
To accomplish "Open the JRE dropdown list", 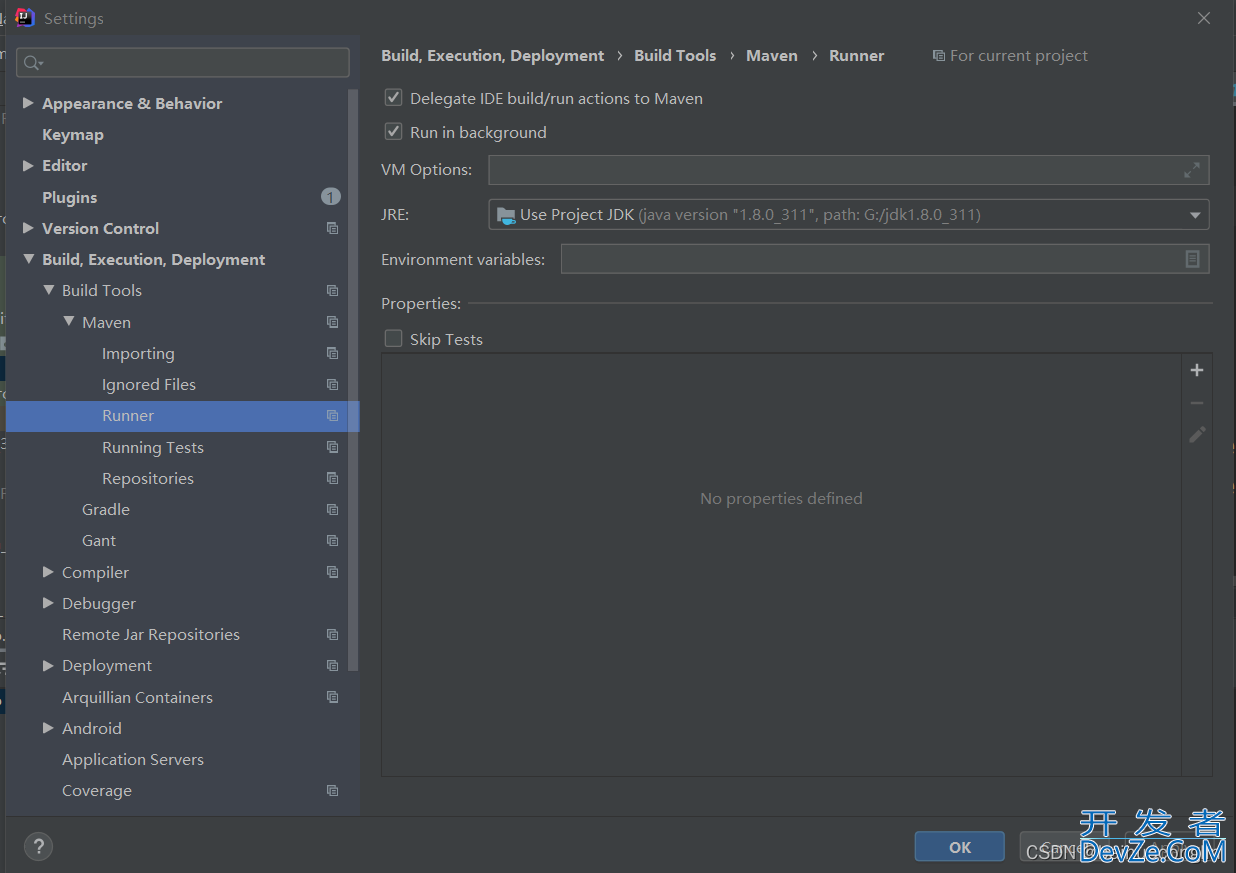I will 1195,215.
